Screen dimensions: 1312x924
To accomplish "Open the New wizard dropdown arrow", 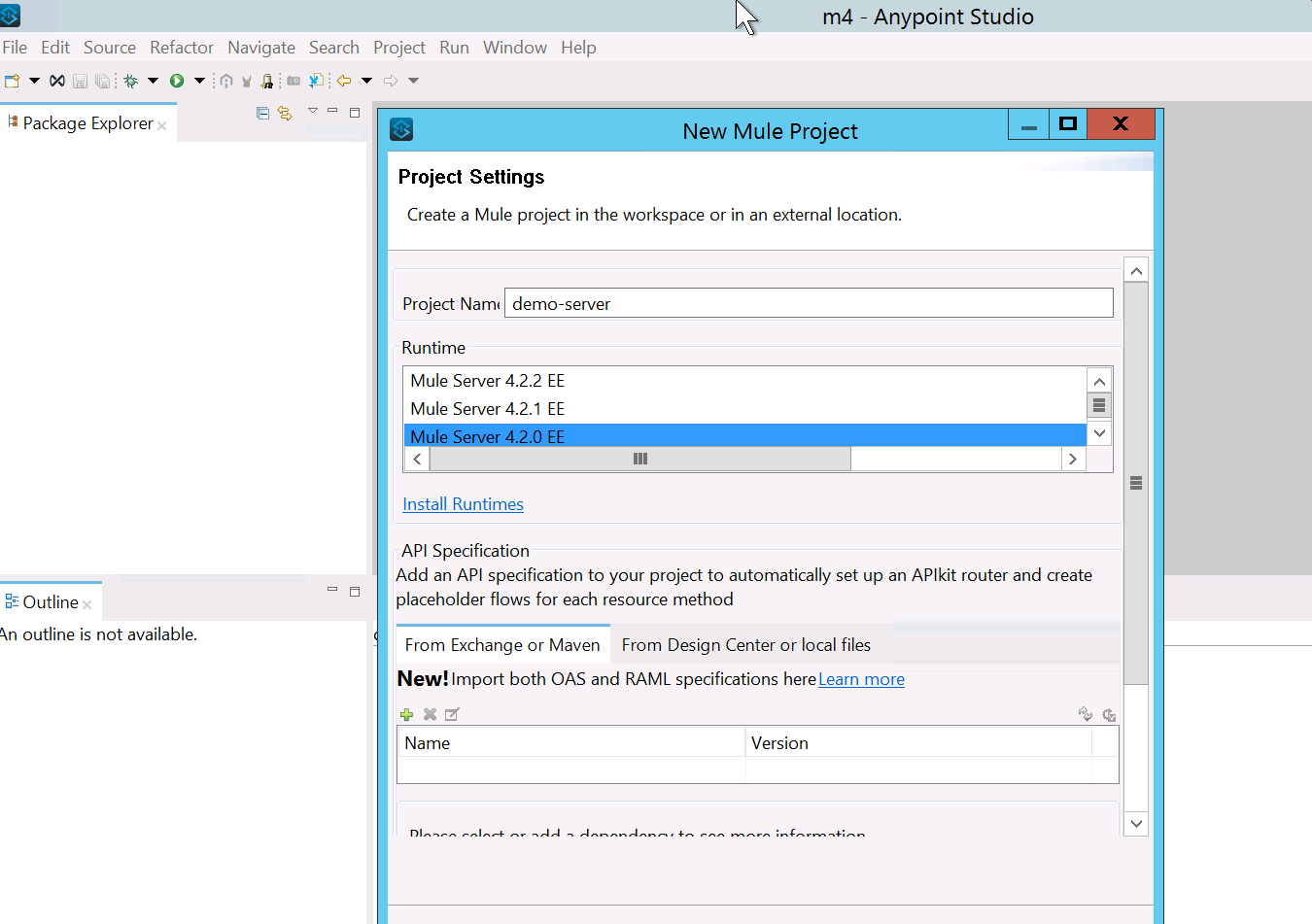I will pos(34,81).
